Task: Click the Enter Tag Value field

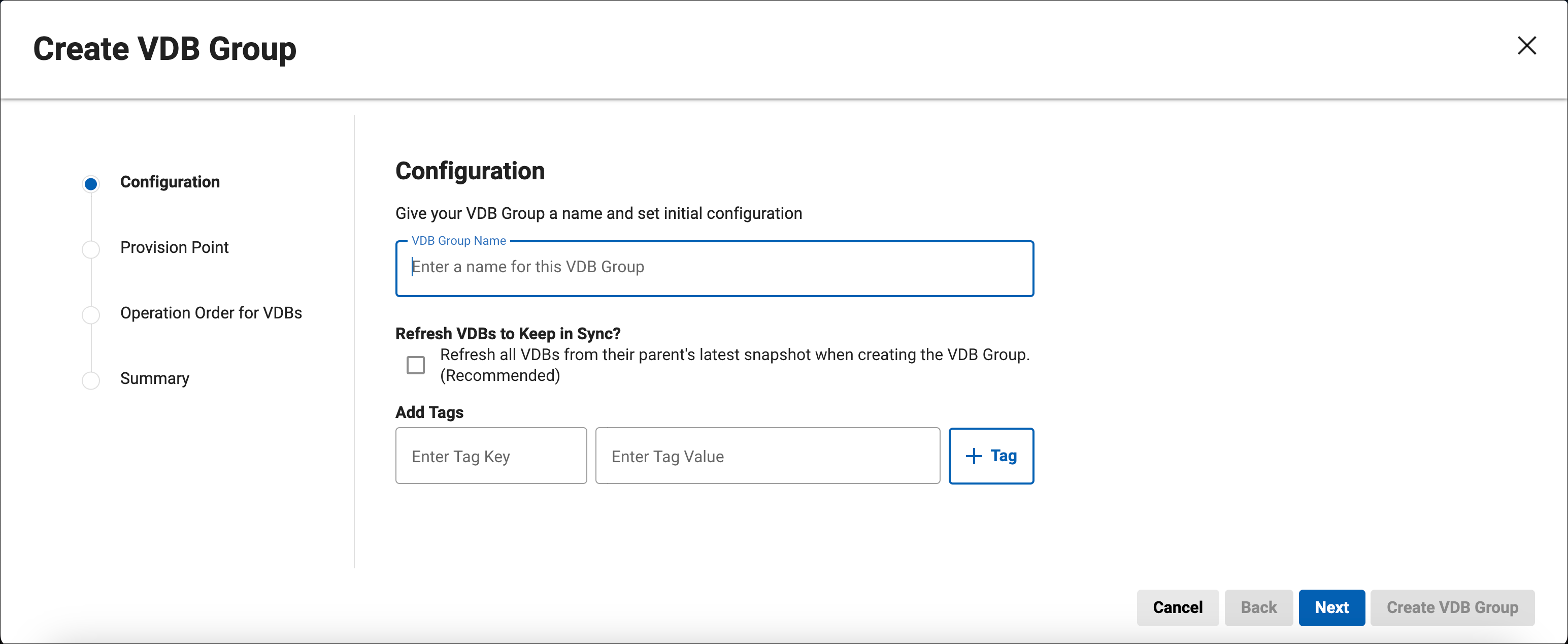Action: [x=767, y=457]
